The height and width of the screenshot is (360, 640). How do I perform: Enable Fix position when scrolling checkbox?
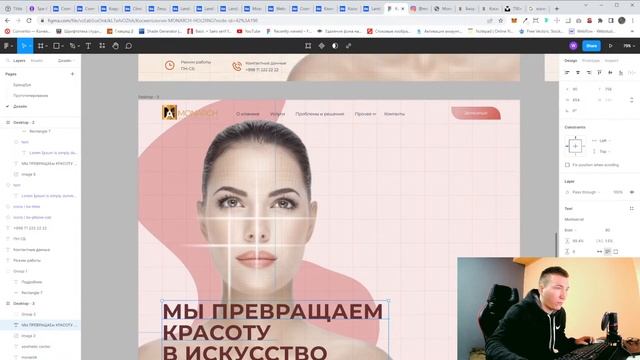pyautogui.click(x=567, y=165)
